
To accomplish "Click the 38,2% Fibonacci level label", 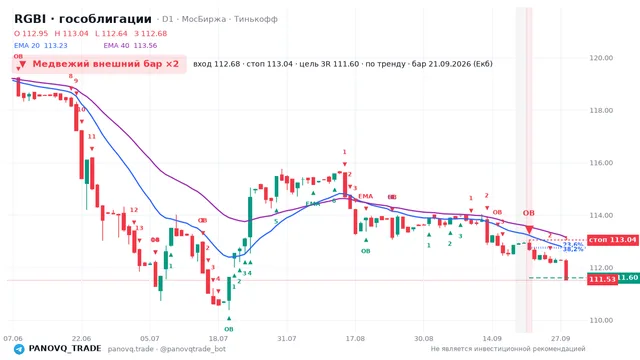I will tap(573, 249).
